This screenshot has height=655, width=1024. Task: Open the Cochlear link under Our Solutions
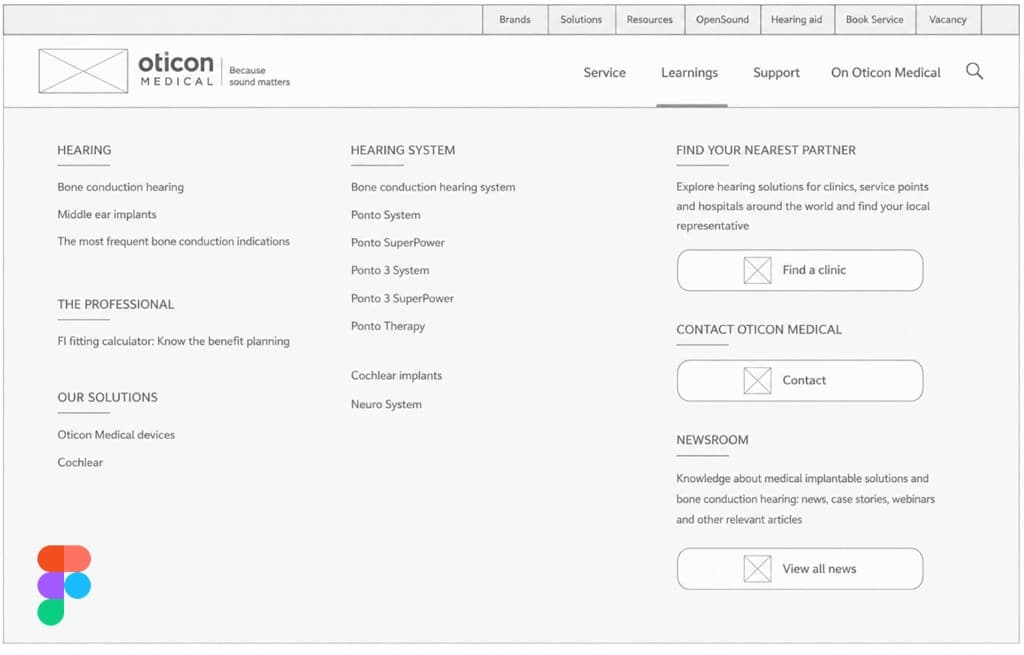[80, 462]
